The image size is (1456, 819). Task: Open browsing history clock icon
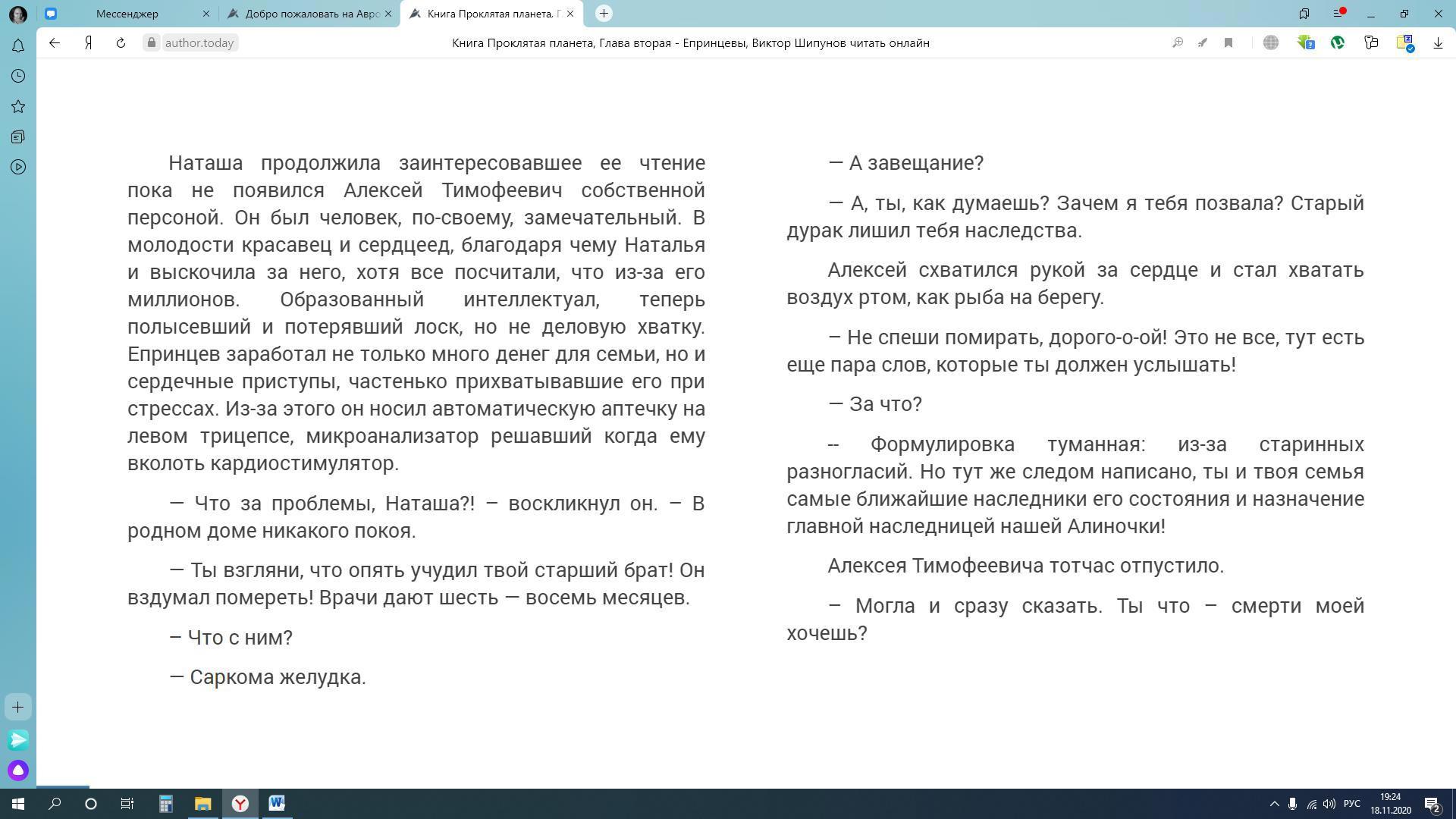[x=18, y=77]
